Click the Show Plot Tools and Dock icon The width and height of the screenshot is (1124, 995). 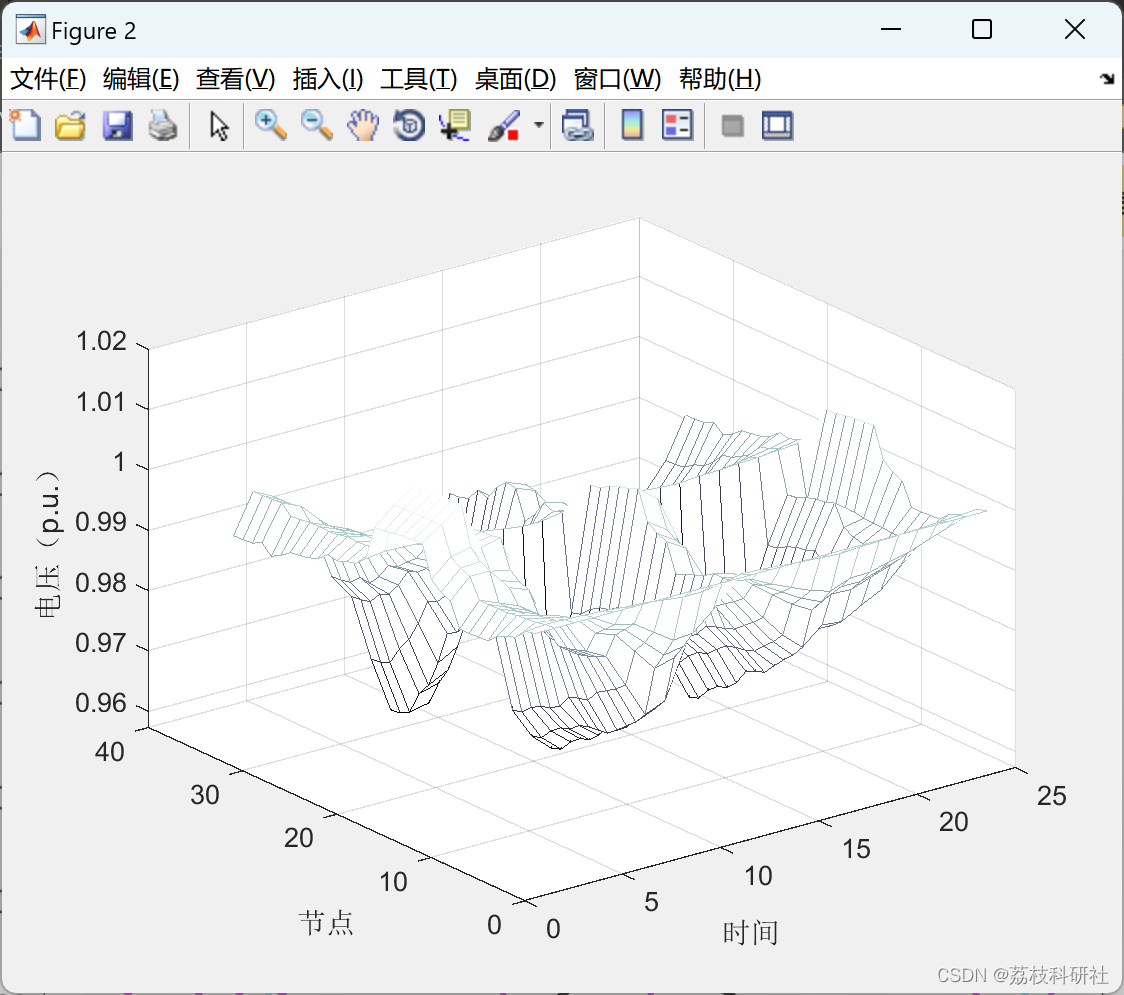click(x=778, y=125)
